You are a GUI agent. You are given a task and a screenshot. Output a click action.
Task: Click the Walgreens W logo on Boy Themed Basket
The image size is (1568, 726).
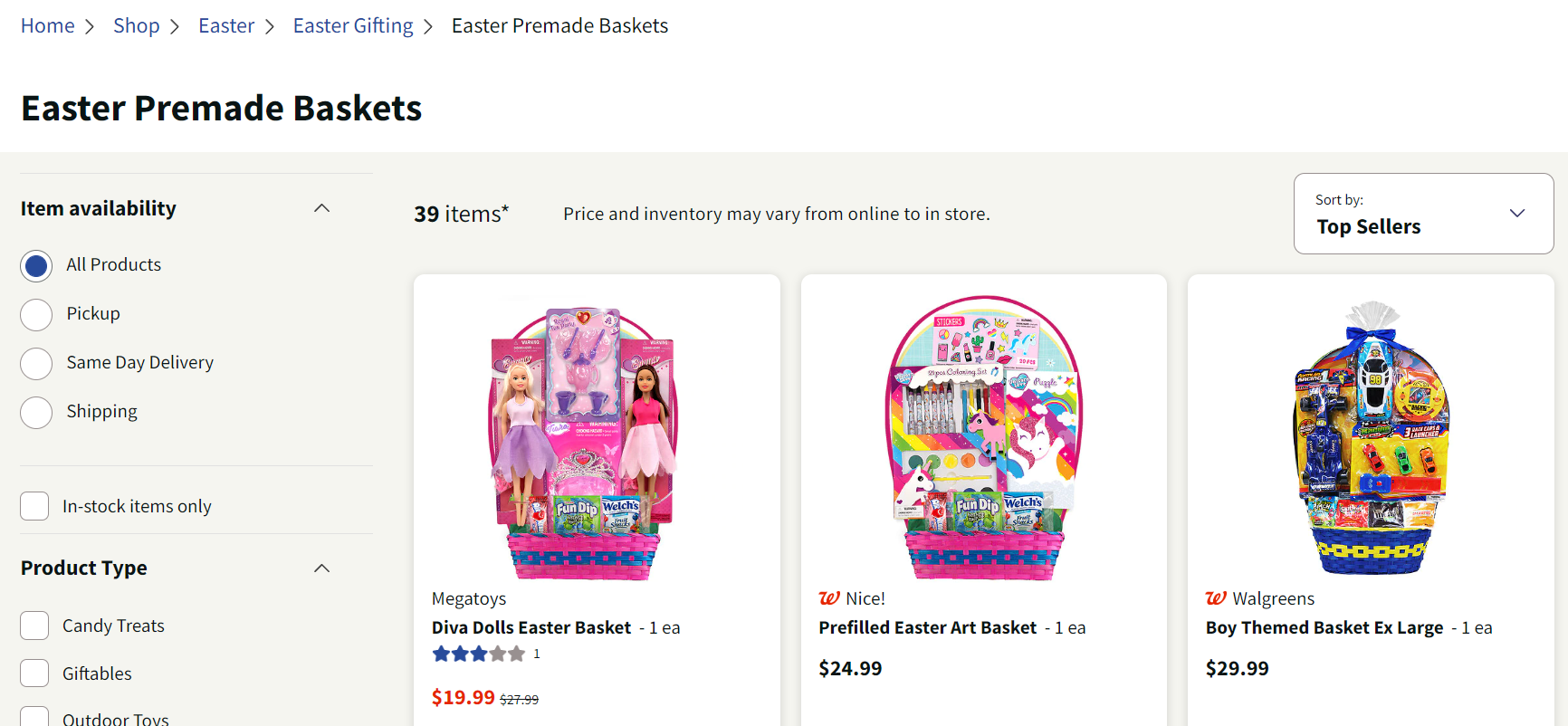point(1216,598)
